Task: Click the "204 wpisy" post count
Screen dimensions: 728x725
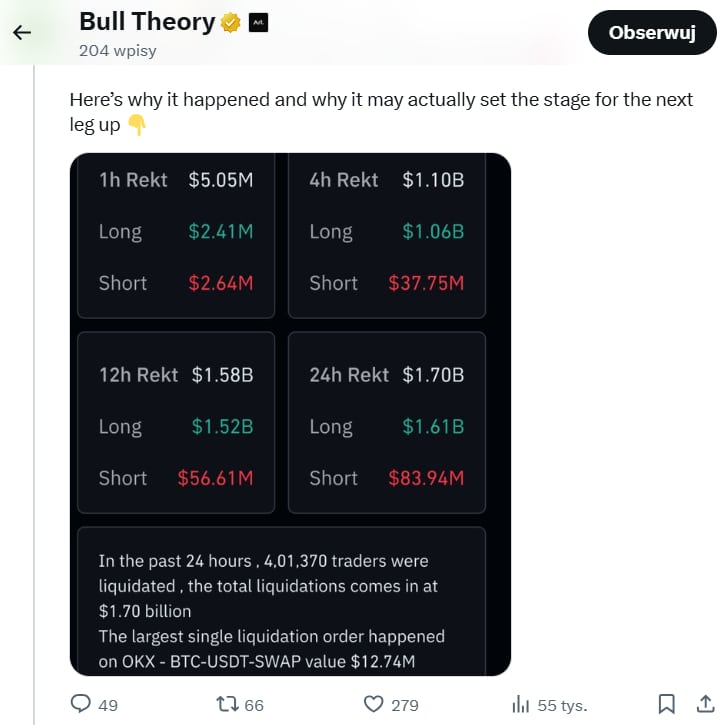Action: point(117,50)
